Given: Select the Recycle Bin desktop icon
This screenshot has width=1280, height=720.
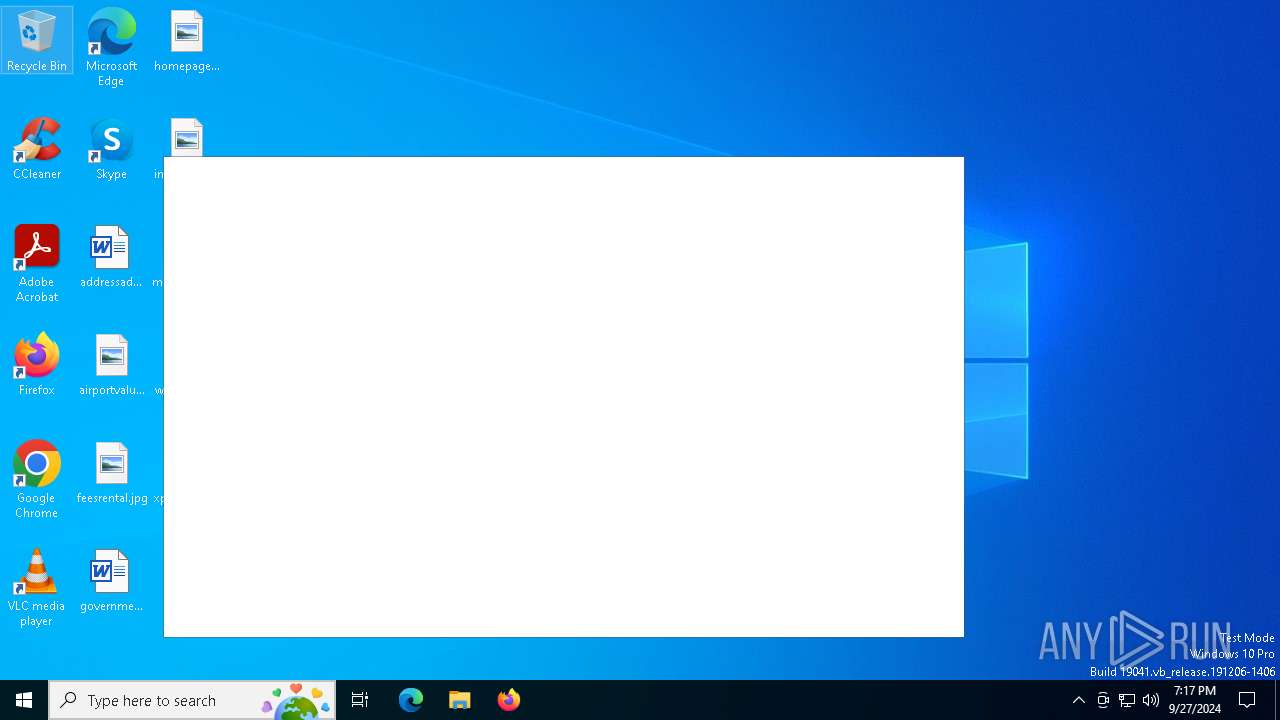Looking at the screenshot, I should click(x=37, y=40).
